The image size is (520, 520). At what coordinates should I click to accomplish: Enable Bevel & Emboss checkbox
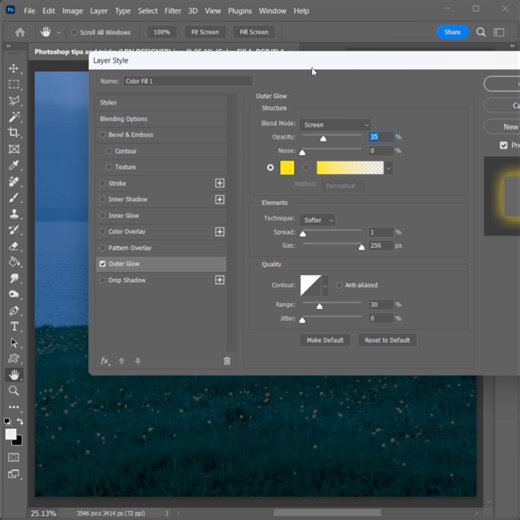(x=102, y=135)
